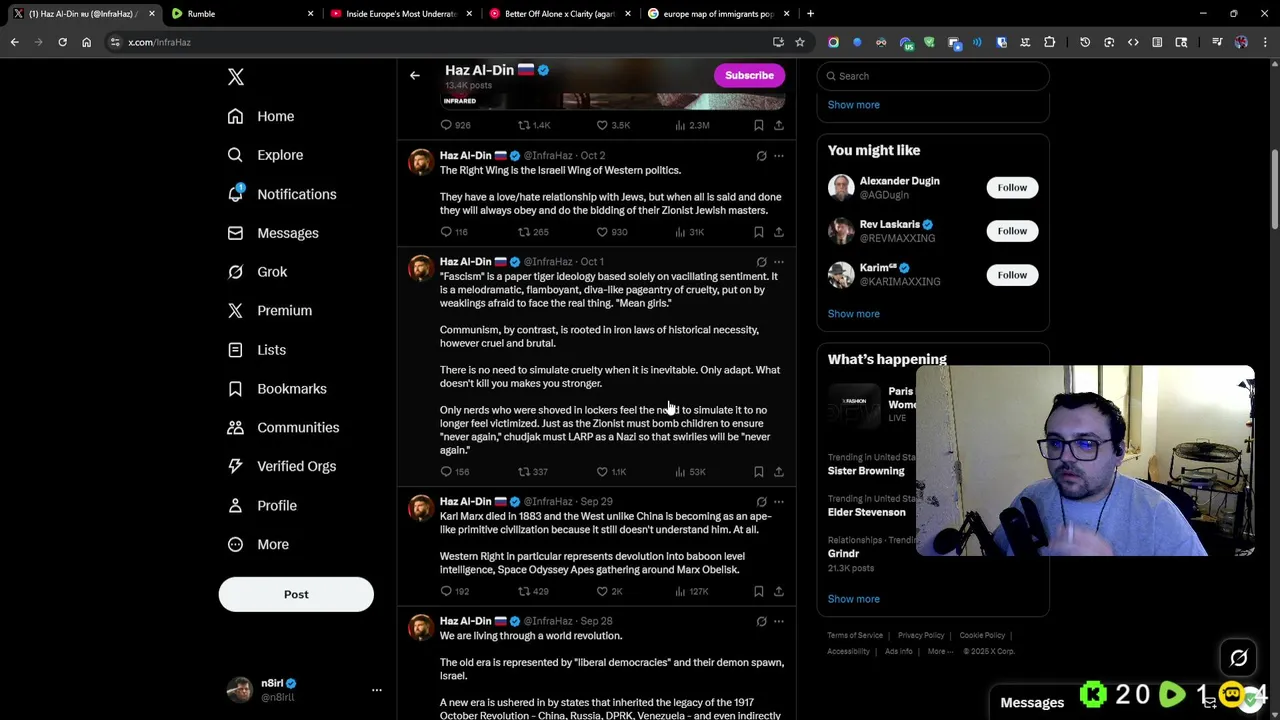
Task: Bookmark this page with the star icon
Action: pos(800,42)
